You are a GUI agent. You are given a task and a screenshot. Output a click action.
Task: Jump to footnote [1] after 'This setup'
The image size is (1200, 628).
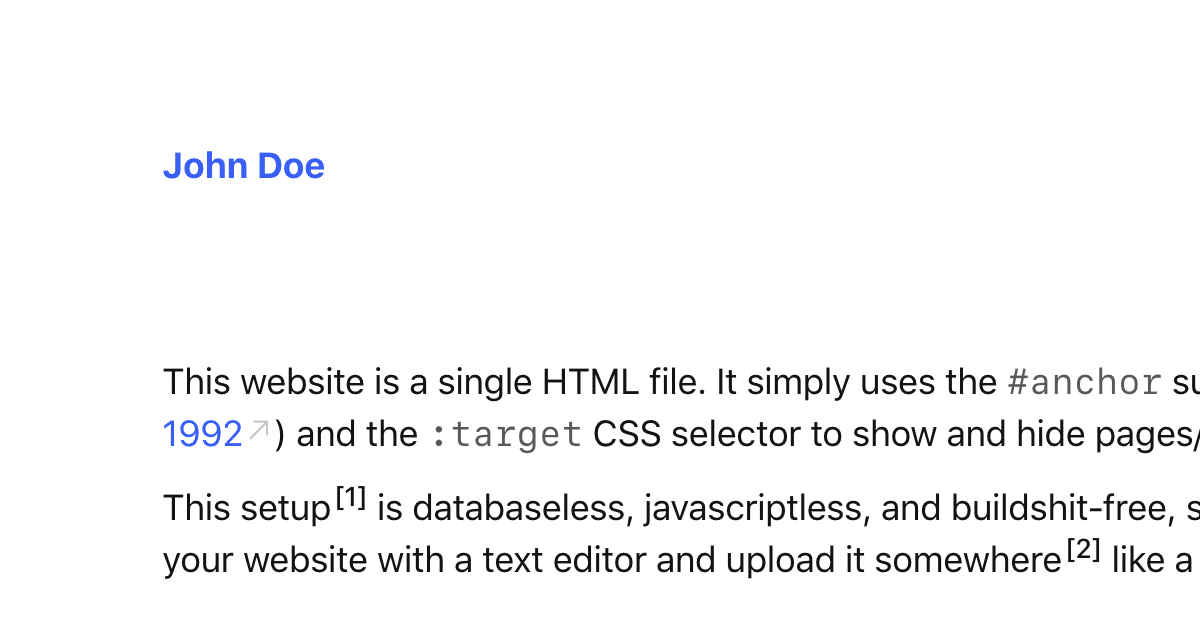coord(351,497)
